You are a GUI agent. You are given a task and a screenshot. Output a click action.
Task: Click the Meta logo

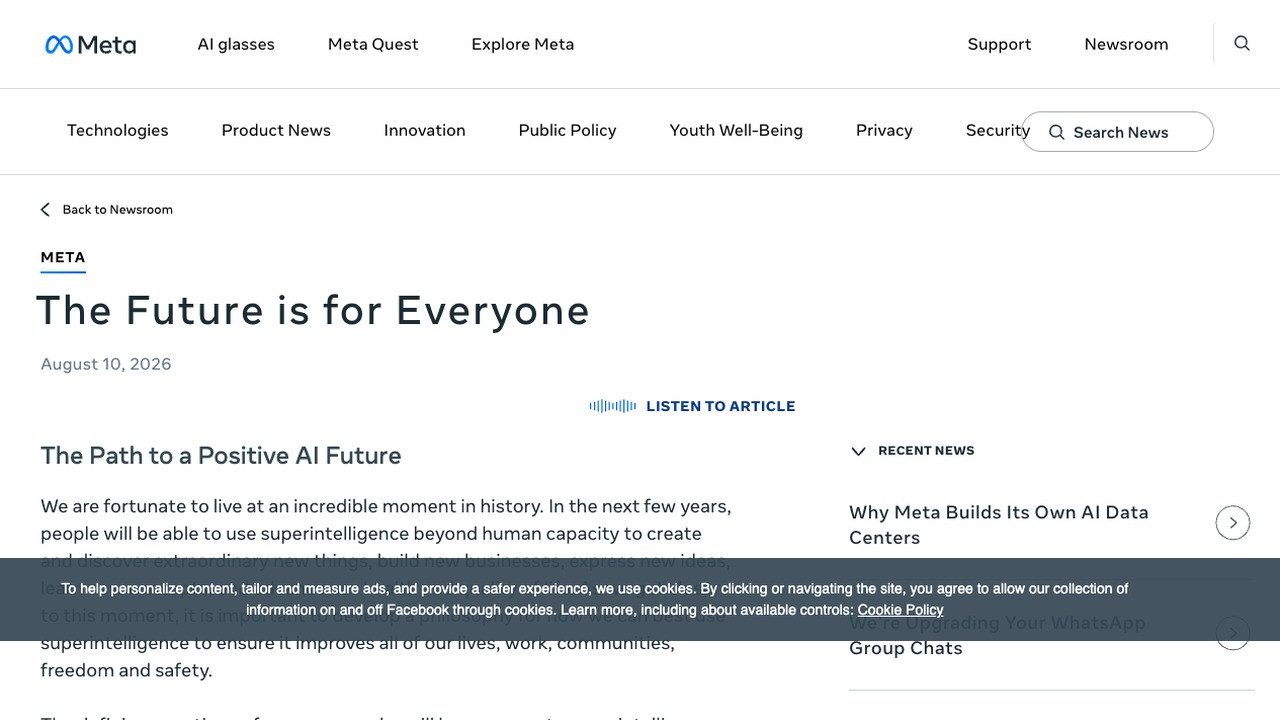coord(91,44)
